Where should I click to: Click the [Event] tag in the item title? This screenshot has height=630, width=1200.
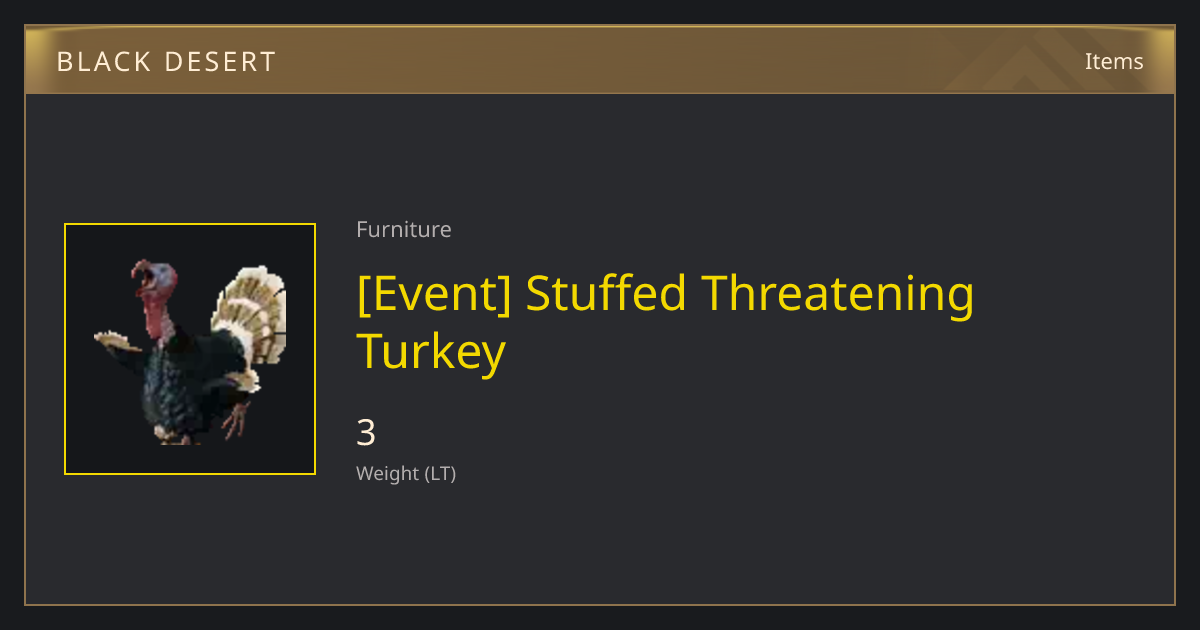[434, 293]
